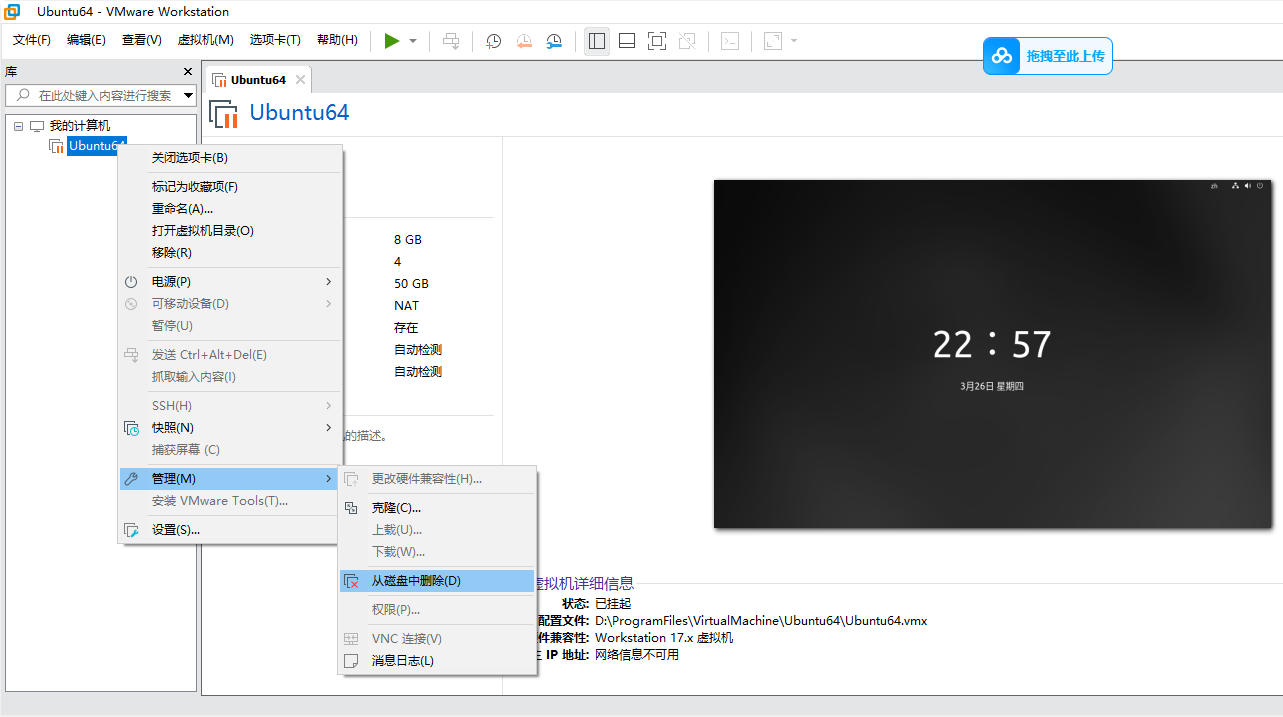Open 消息日志(L) in the submenu
The image size is (1283, 717).
[437, 661]
